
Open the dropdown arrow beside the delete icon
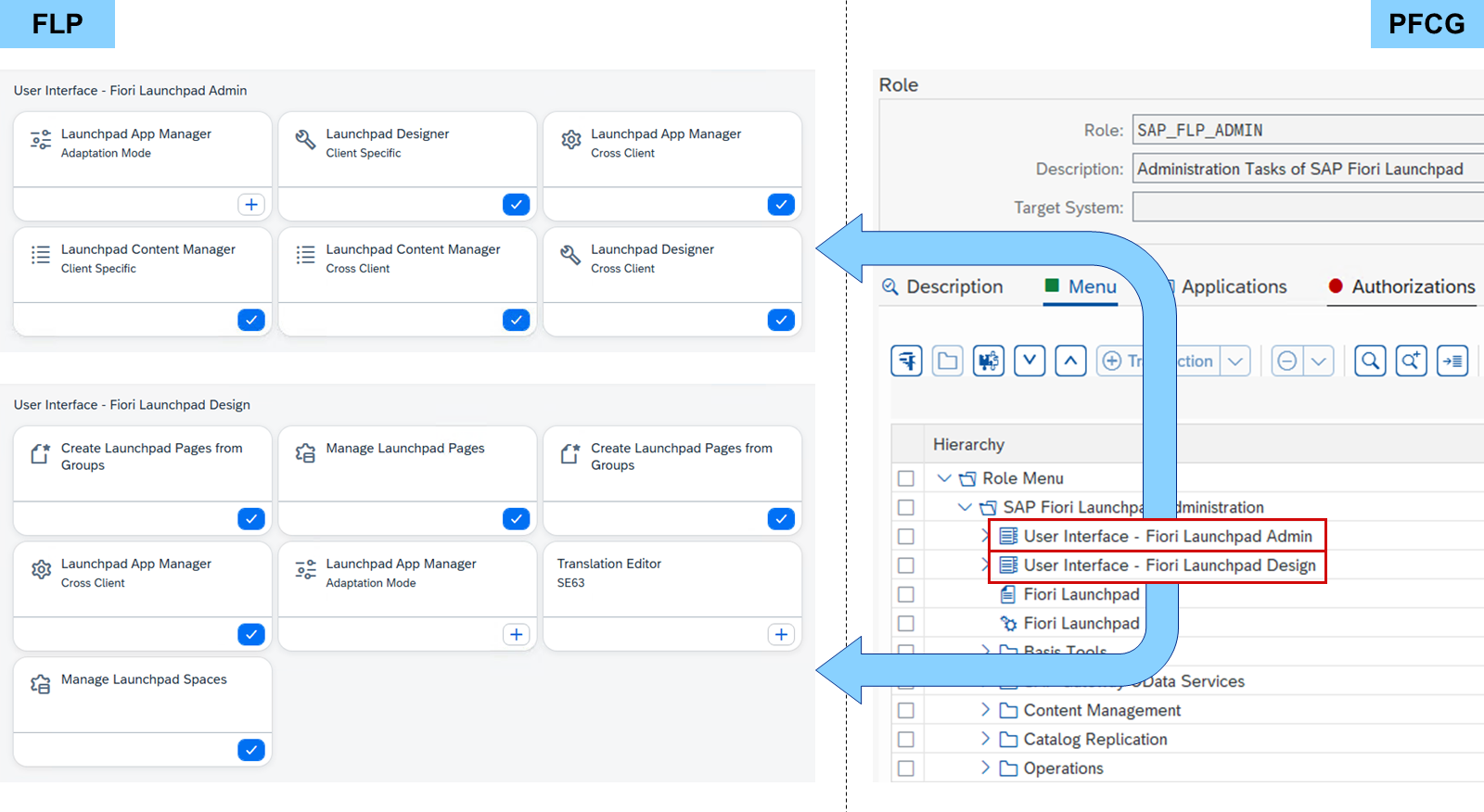[1319, 361]
